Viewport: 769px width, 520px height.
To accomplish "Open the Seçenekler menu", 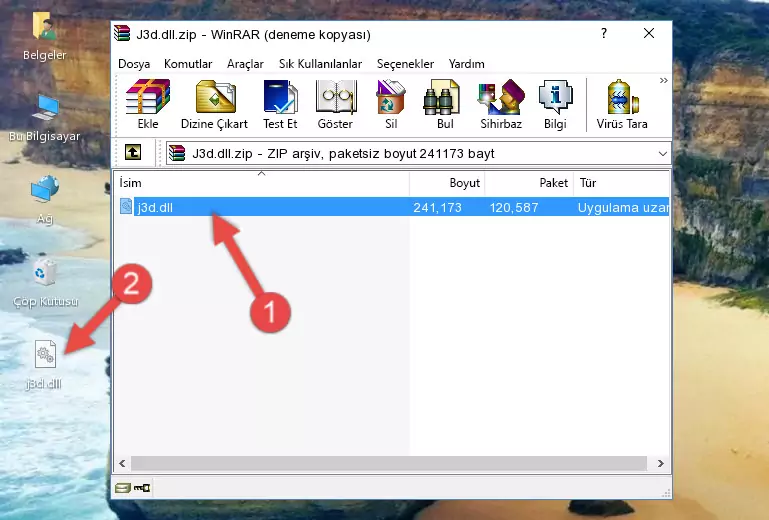I will (x=405, y=64).
